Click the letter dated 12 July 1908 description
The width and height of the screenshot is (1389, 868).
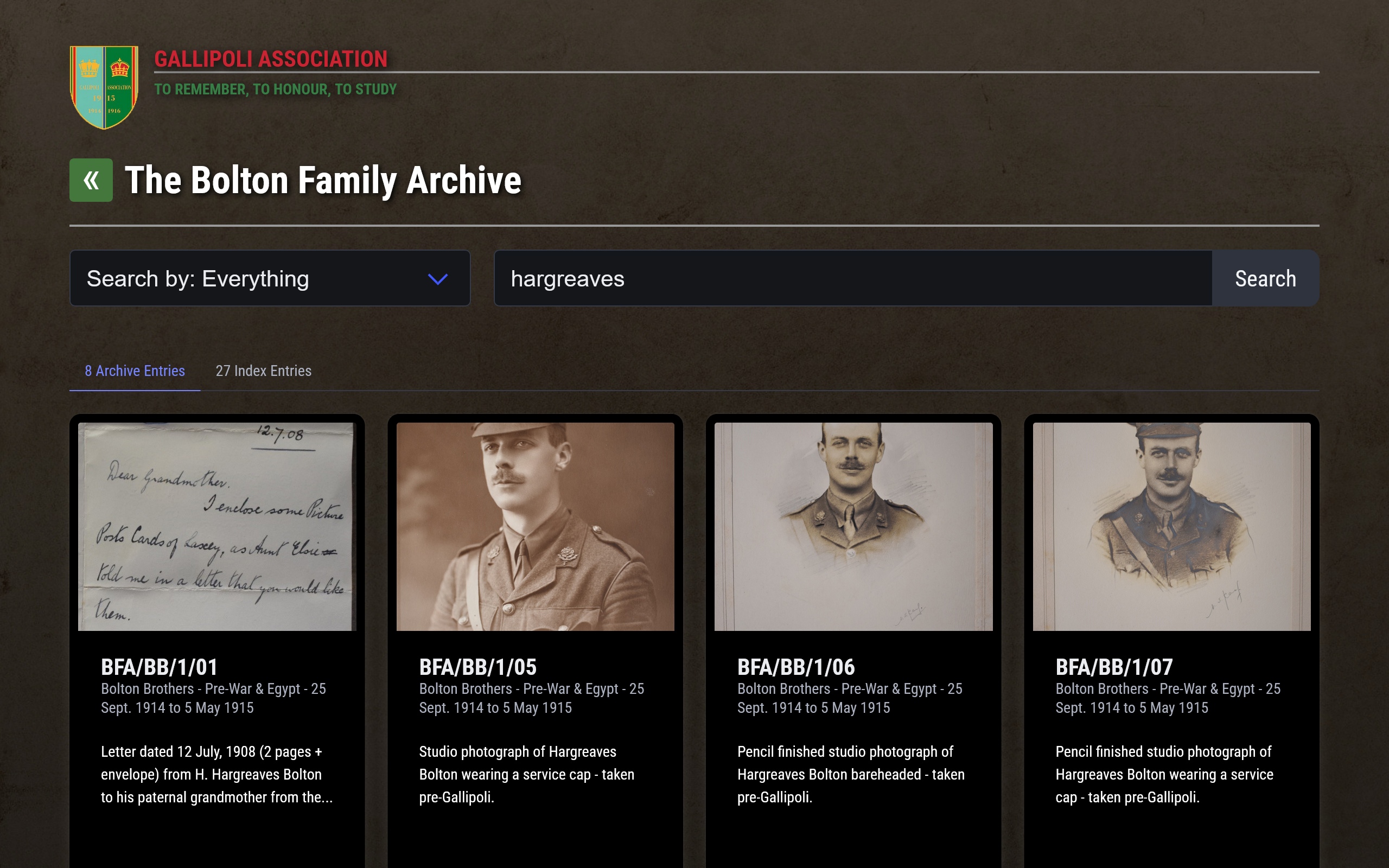click(x=217, y=775)
